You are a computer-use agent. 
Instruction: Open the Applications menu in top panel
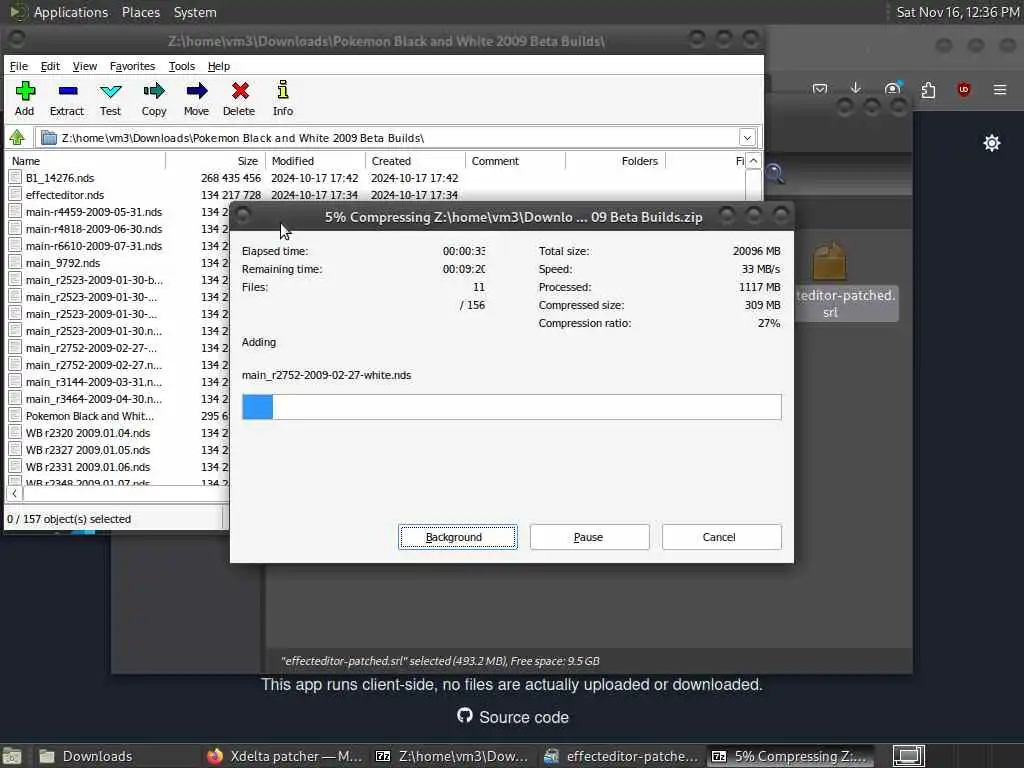click(x=71, y=12)
